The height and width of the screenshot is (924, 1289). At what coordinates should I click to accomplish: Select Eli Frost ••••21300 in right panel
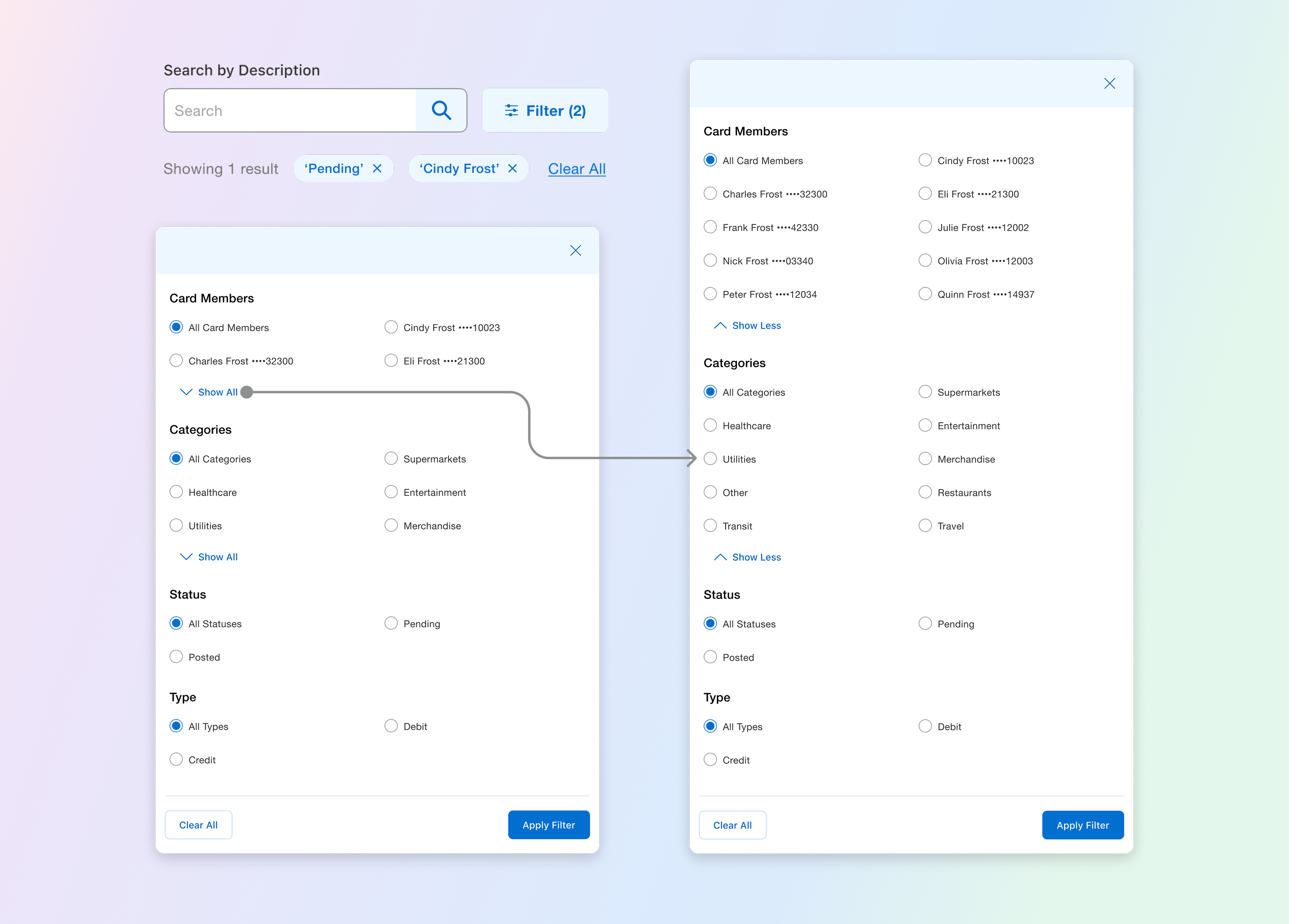(925, 194)
